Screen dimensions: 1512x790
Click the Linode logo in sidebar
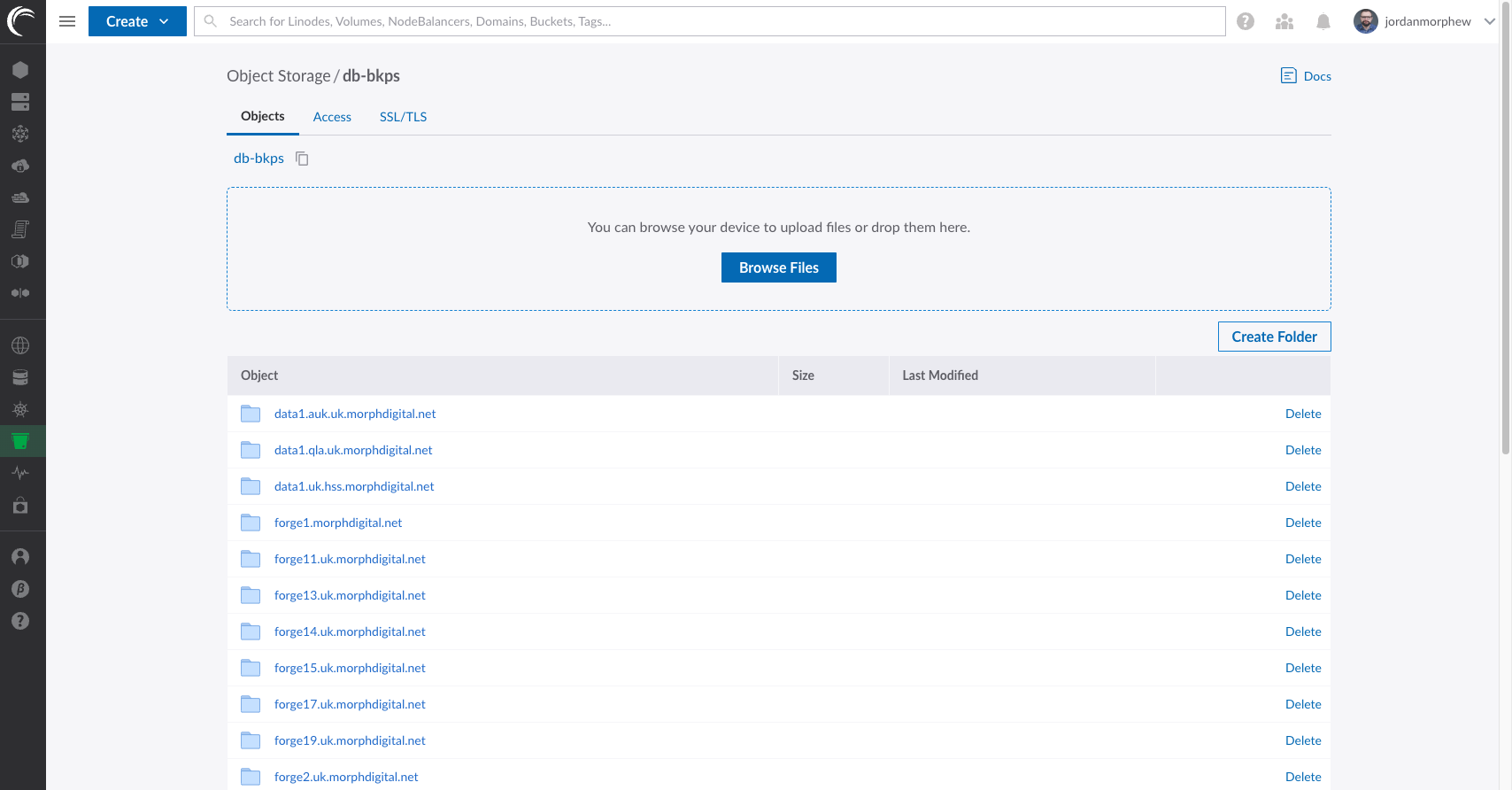click(x=20, y=21)
